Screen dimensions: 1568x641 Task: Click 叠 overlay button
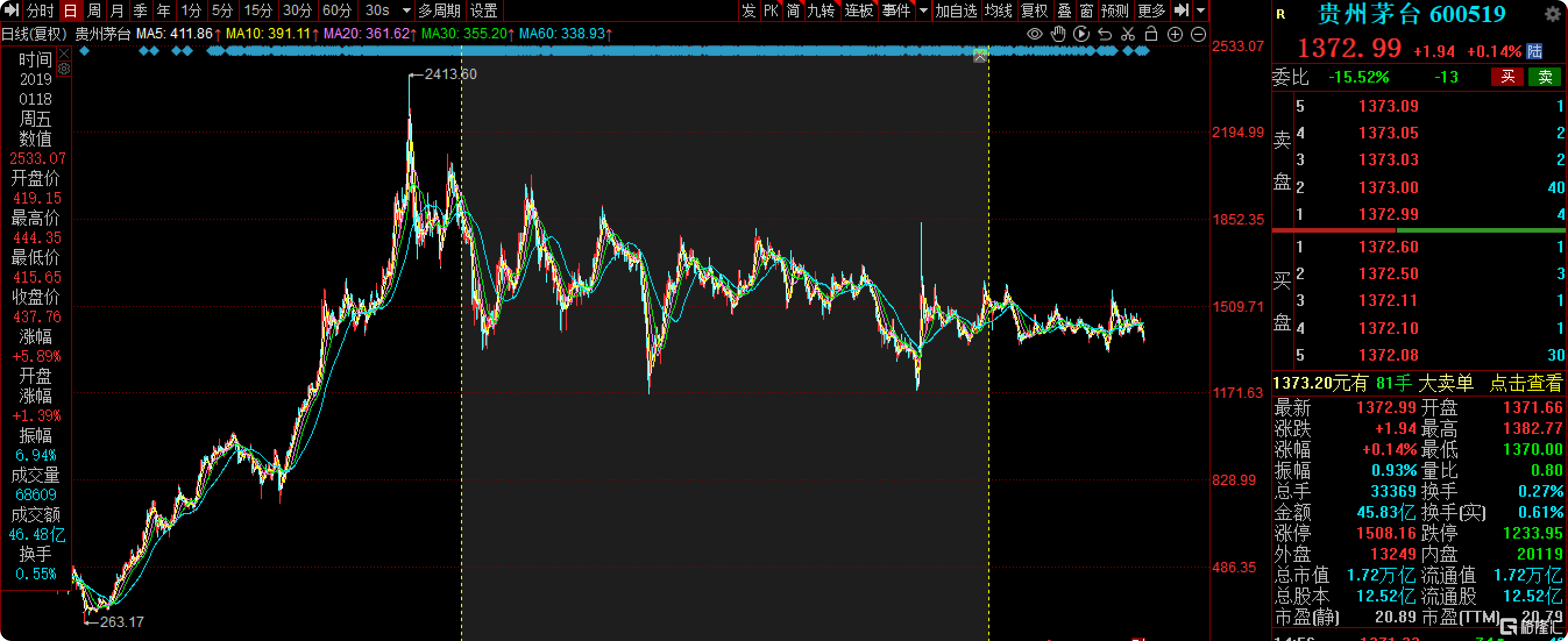pyautogui.click(x=1064, y=10)
